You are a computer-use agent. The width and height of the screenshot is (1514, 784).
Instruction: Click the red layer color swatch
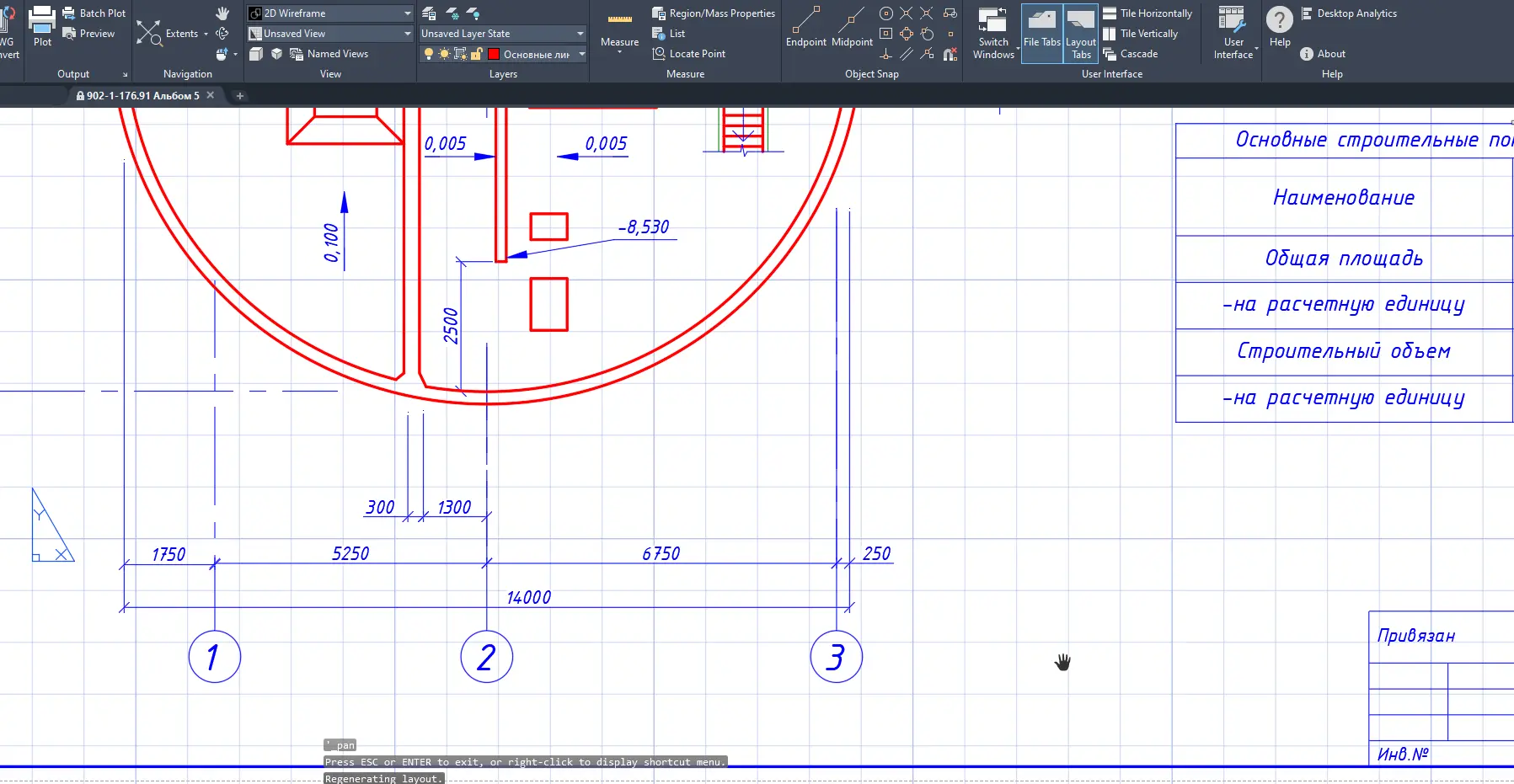click(x=494, y=54)
